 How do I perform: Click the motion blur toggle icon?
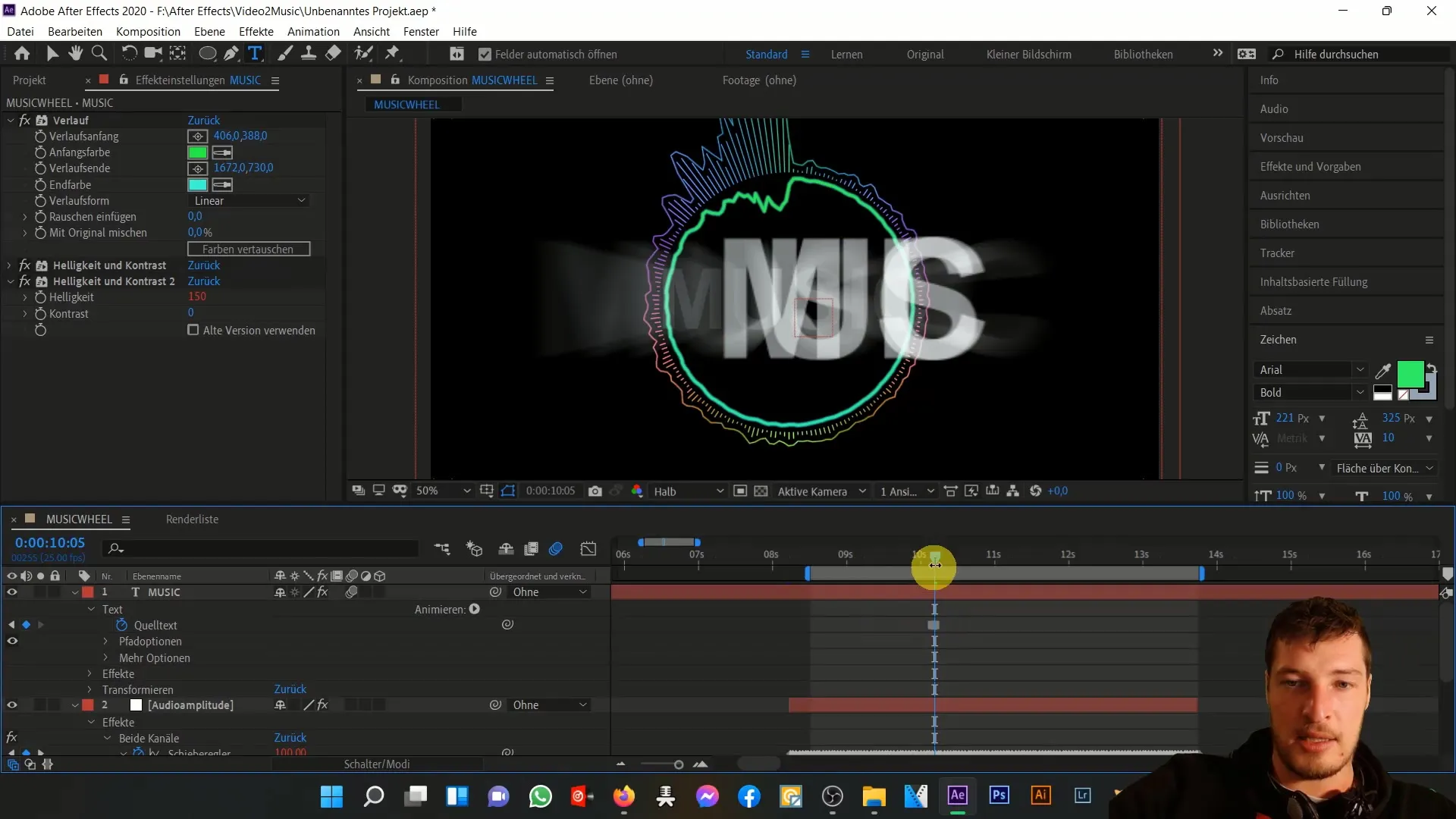coord(558,548)
